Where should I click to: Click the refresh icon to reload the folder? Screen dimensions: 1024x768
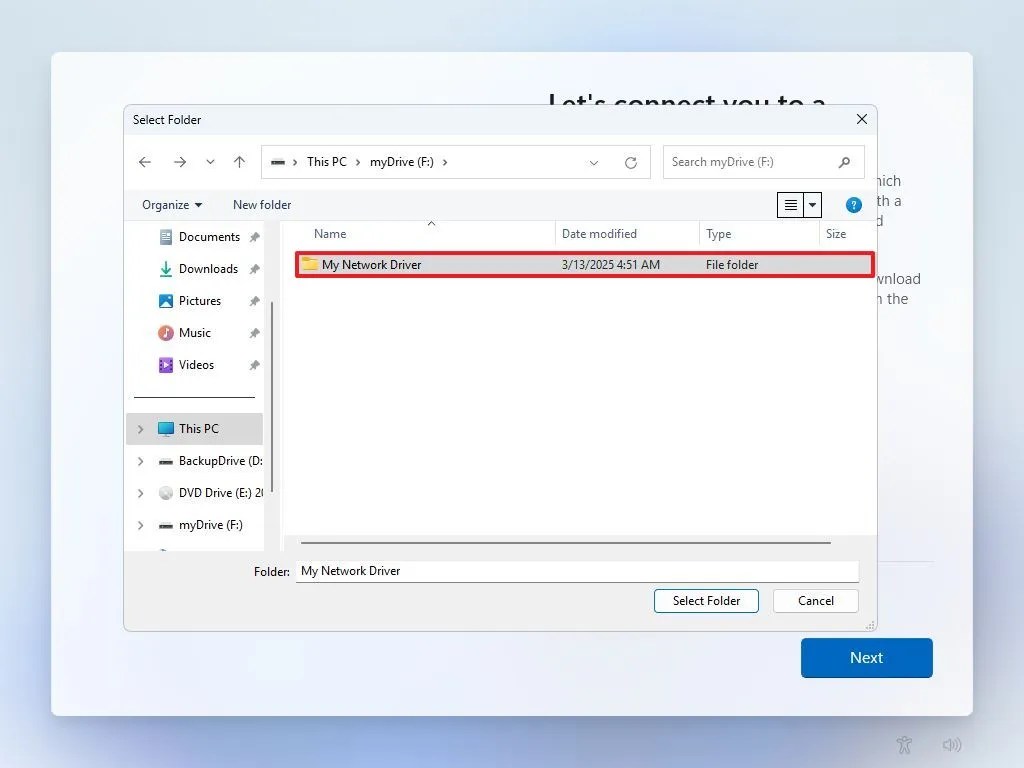coord(630,161)
